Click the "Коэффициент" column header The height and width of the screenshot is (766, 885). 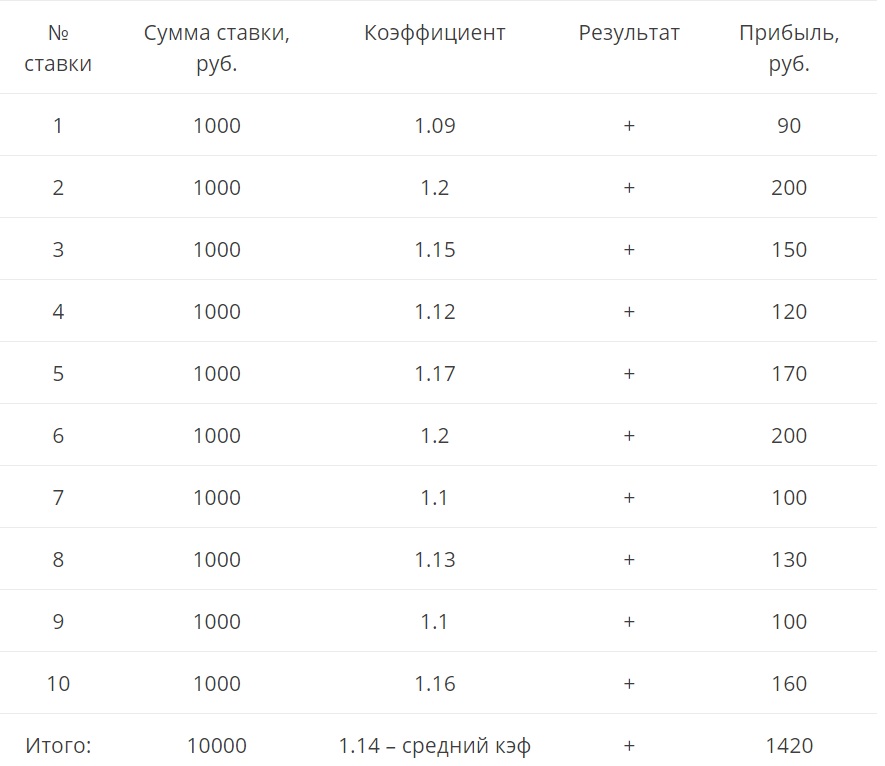[x=435, y=33]
